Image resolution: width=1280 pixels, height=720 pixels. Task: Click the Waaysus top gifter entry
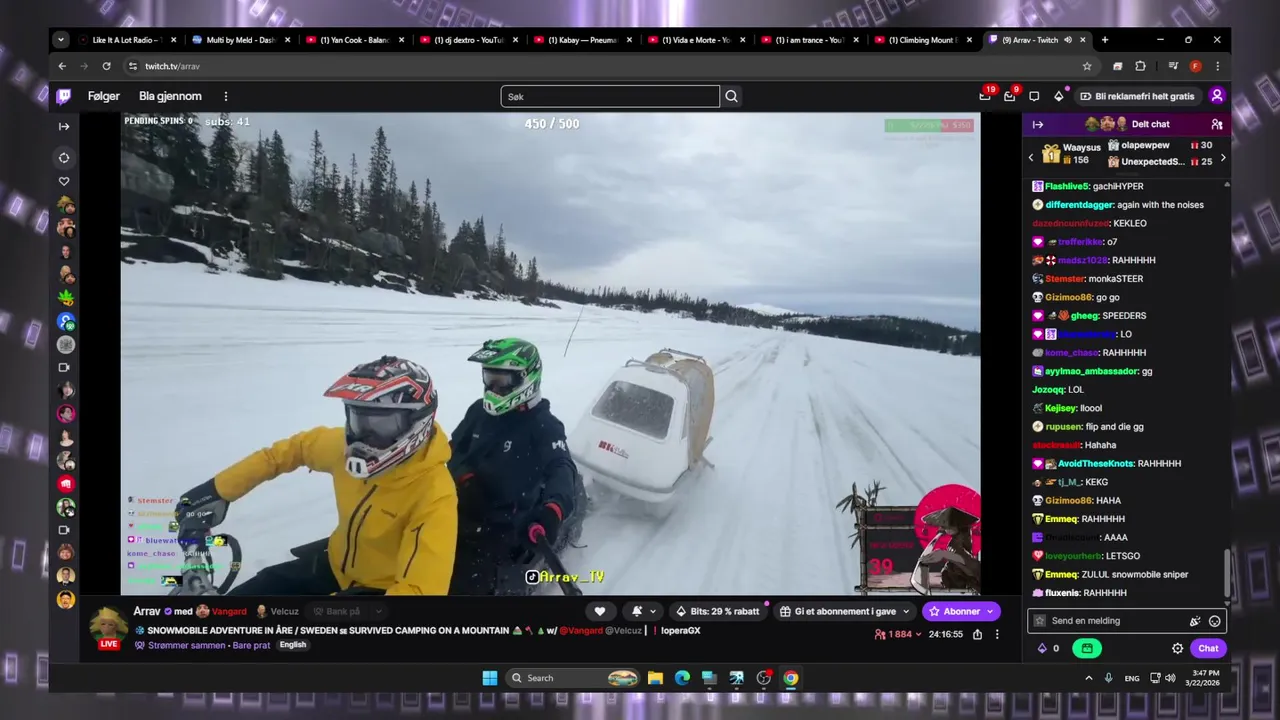(1071, 153)
